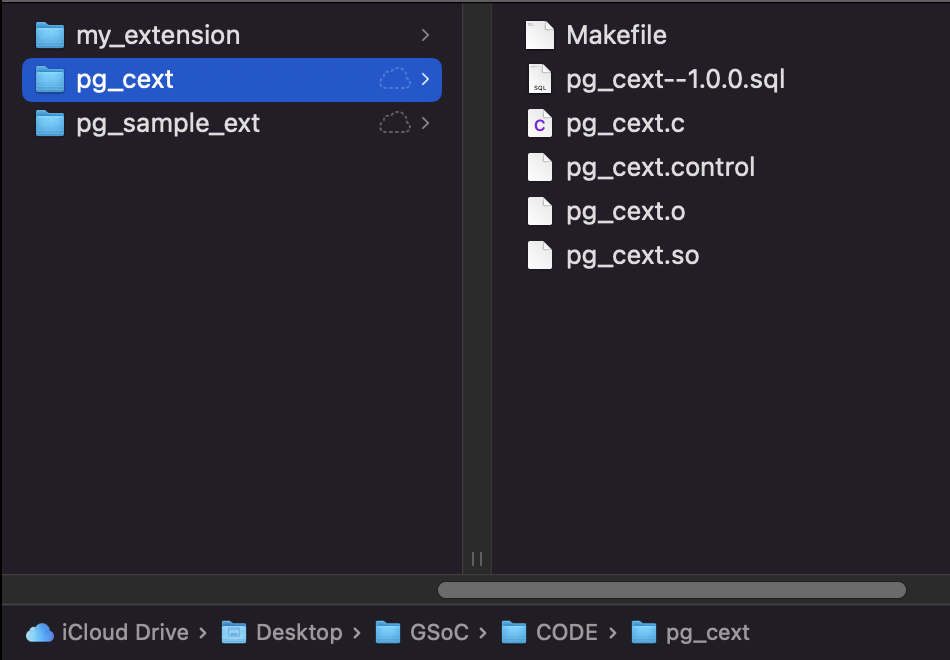This screenshot has height=660, width=950.
Task: Click the my_extension folder icon
Action: 49,35
